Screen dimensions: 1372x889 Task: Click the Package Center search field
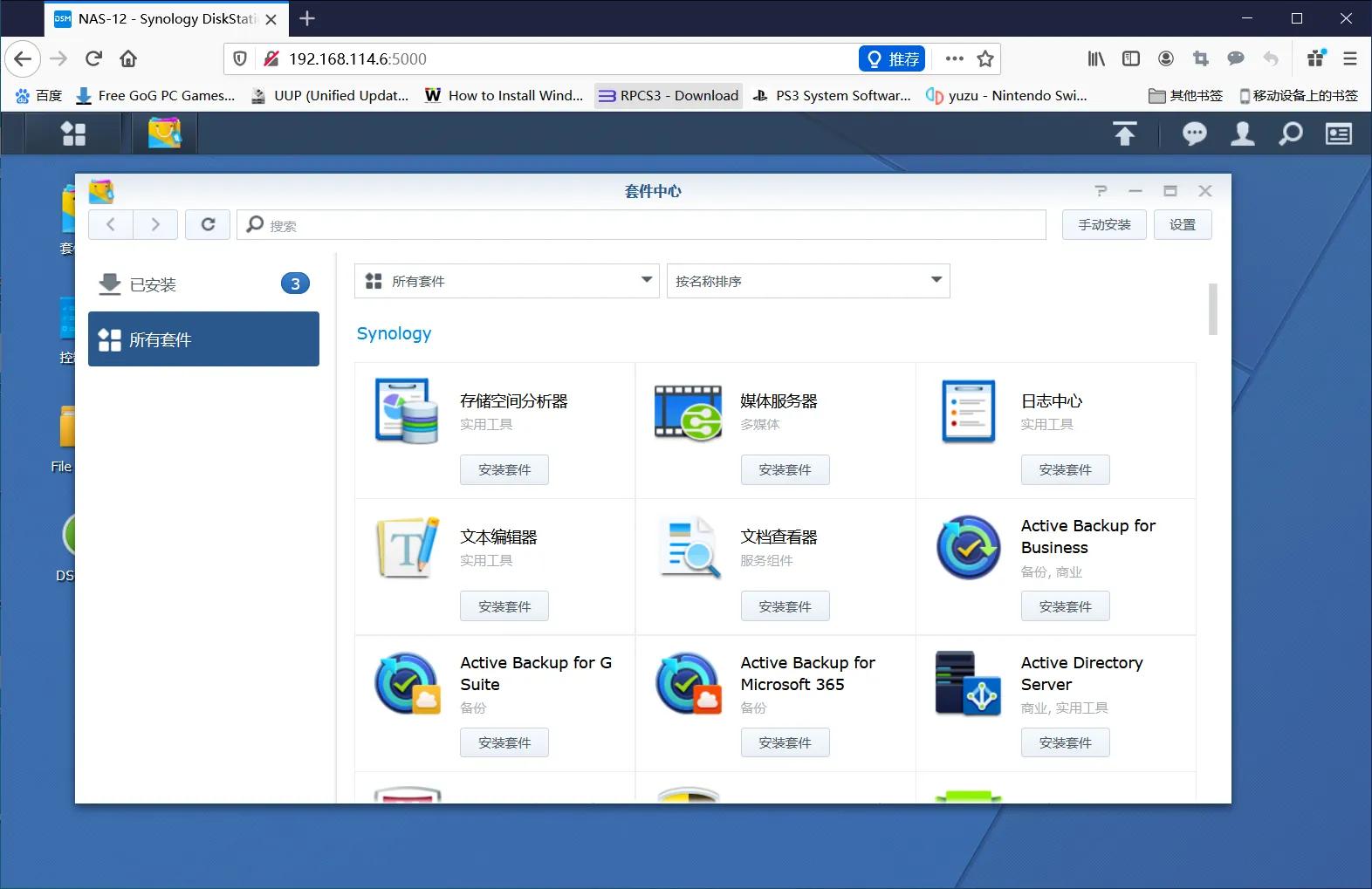click(x=641, y=224)
